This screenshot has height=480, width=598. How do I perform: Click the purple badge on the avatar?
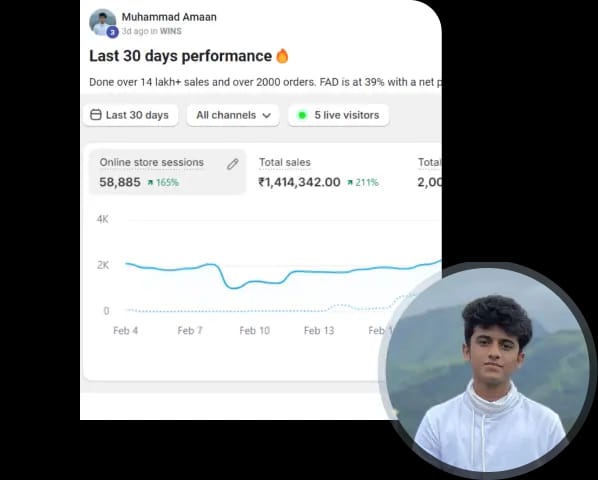click(x=112, y=32)
